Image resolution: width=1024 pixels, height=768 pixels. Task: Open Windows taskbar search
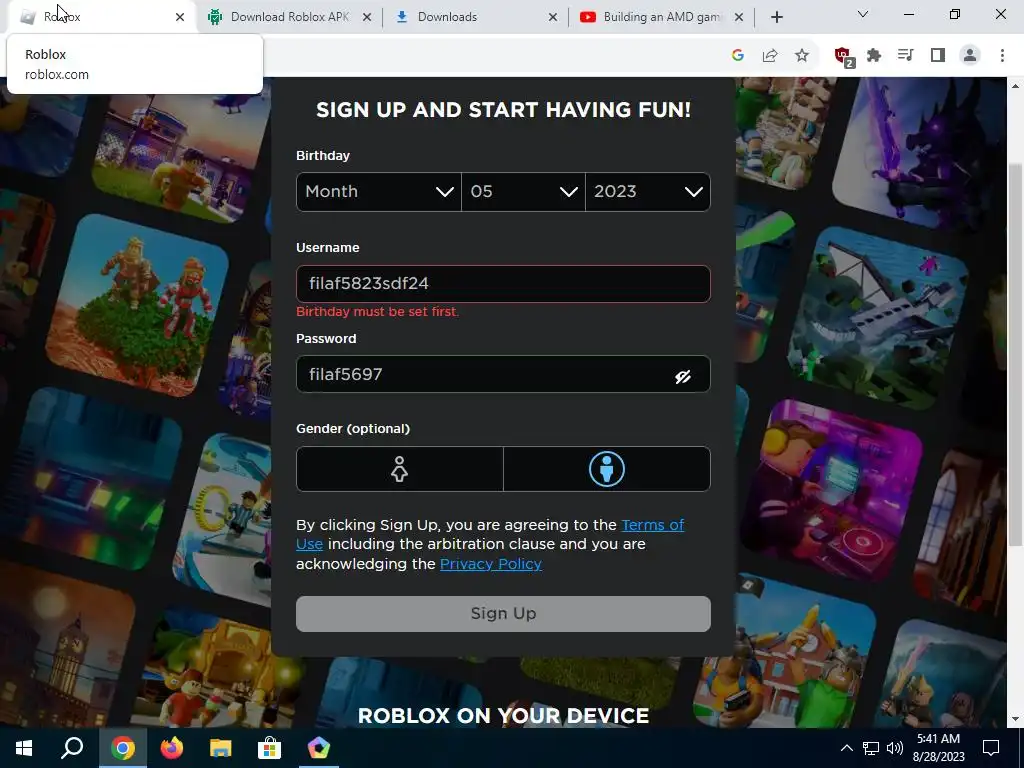click(x=72, y=748)
